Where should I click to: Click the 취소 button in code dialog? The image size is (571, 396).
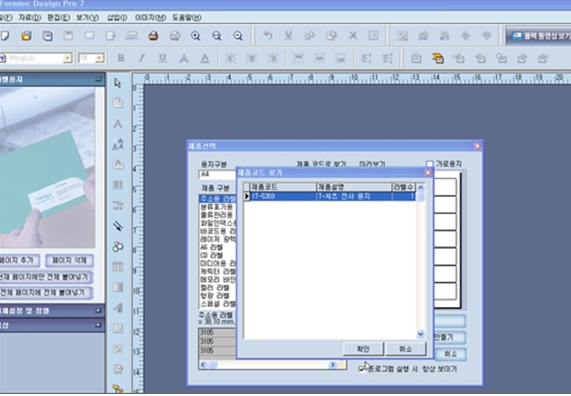pos(405,349)
